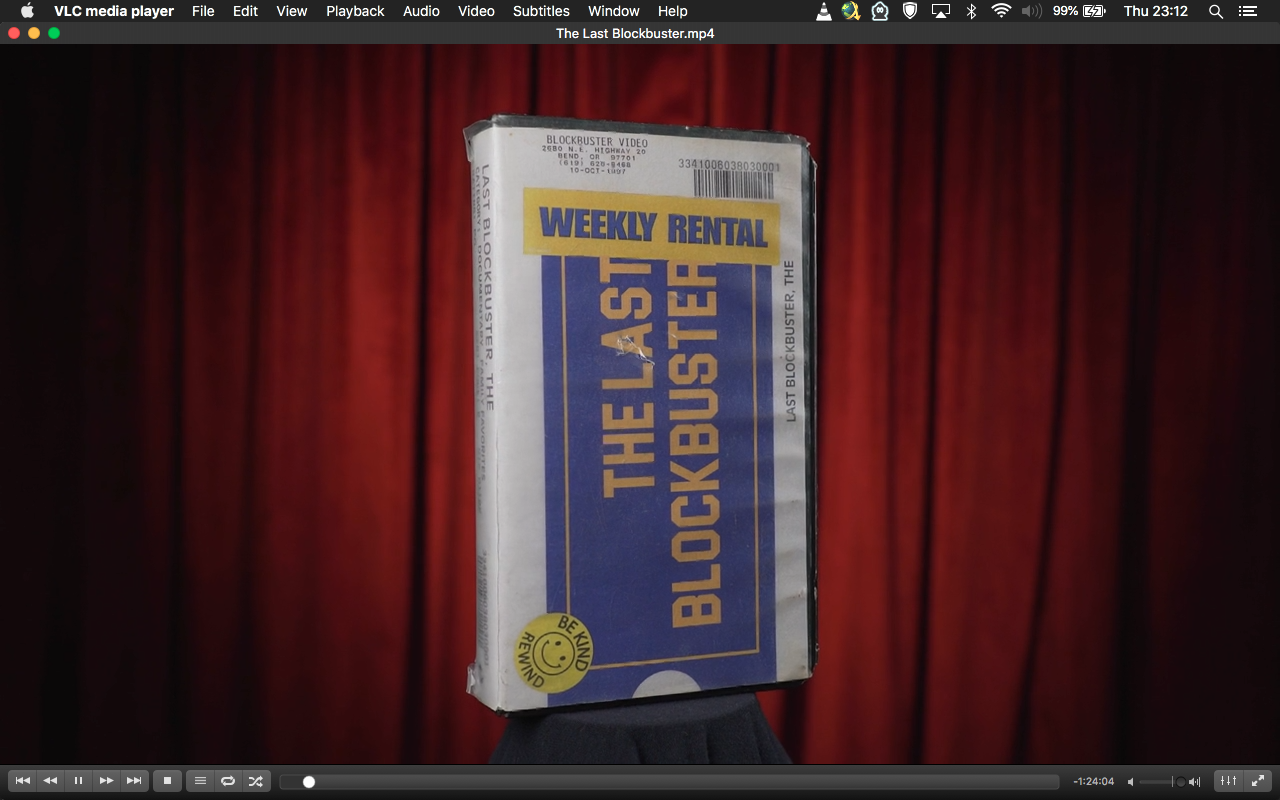Open Notification Center list icon
The width and height of the screenshot is (1280, 800).
point(1247,11)
